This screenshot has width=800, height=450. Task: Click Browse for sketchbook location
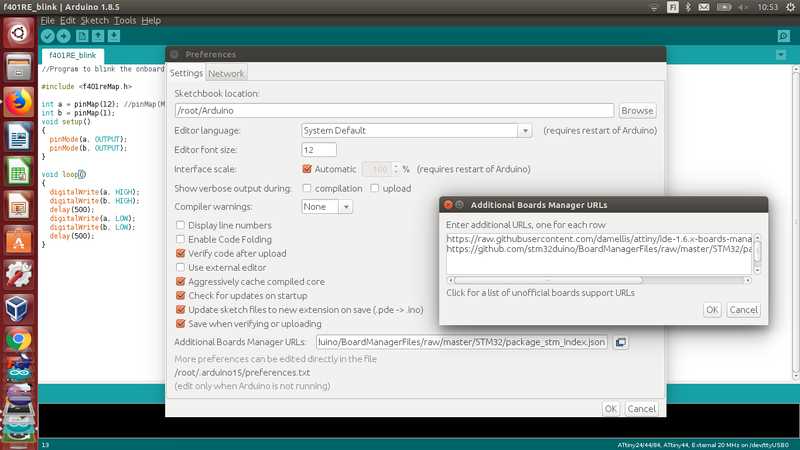click(637, 111)
